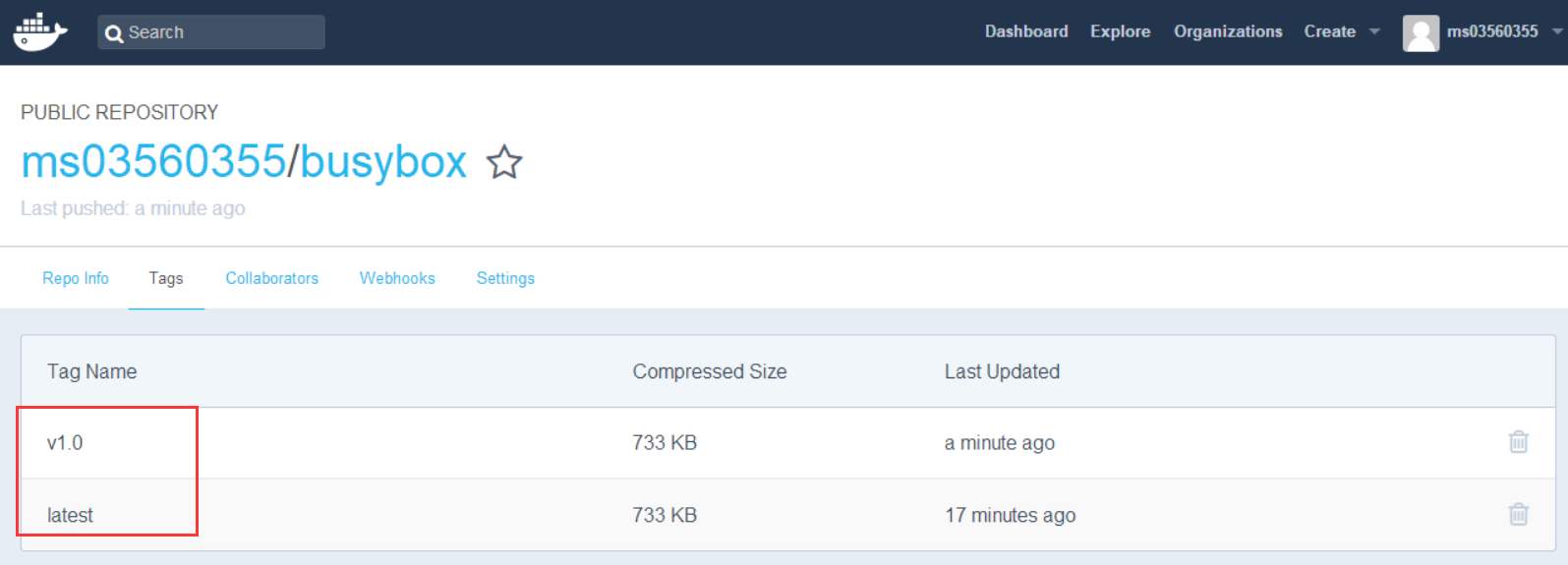
Task: Click the busybox repository name link
Action: [383, 161]
